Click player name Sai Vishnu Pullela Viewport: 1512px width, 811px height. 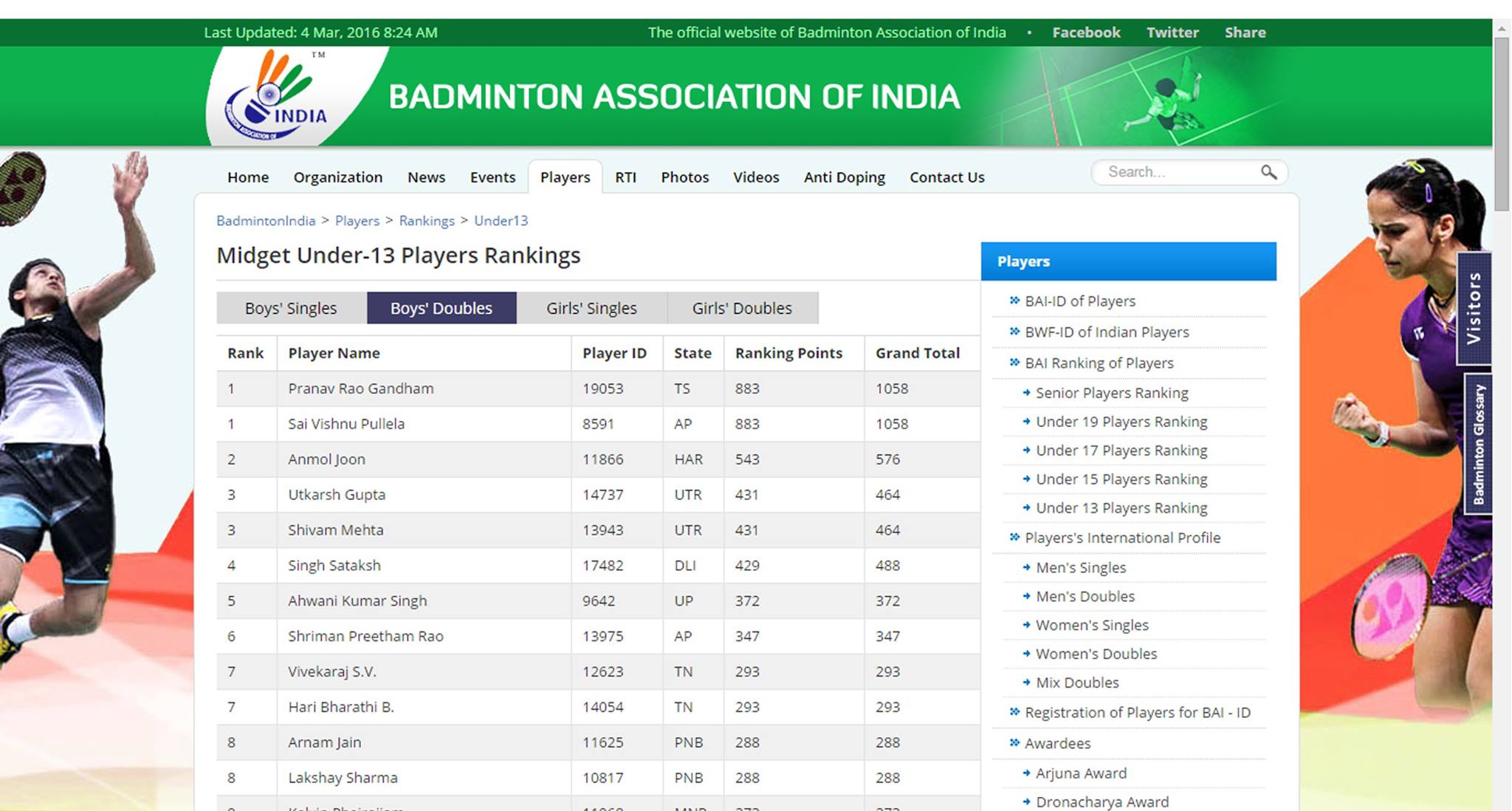pos(346,424)
